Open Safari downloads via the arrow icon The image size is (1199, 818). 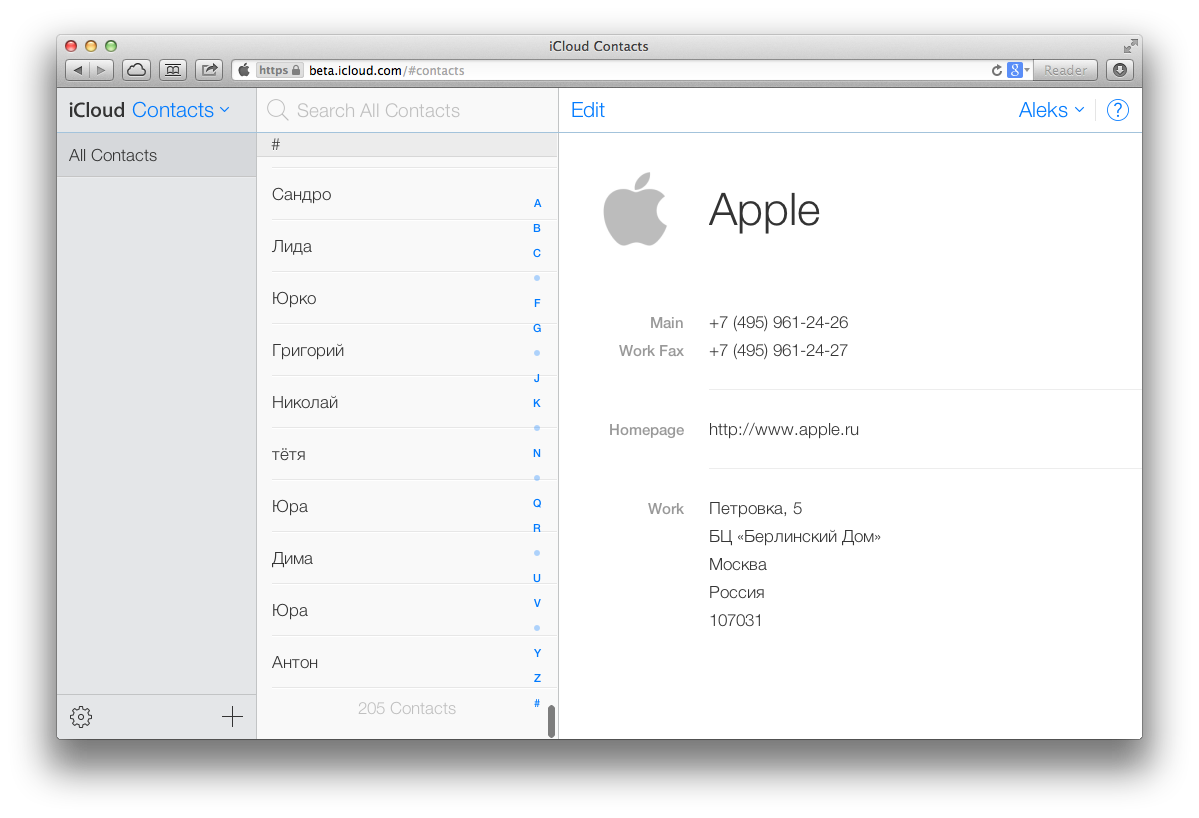(1119, 70)
